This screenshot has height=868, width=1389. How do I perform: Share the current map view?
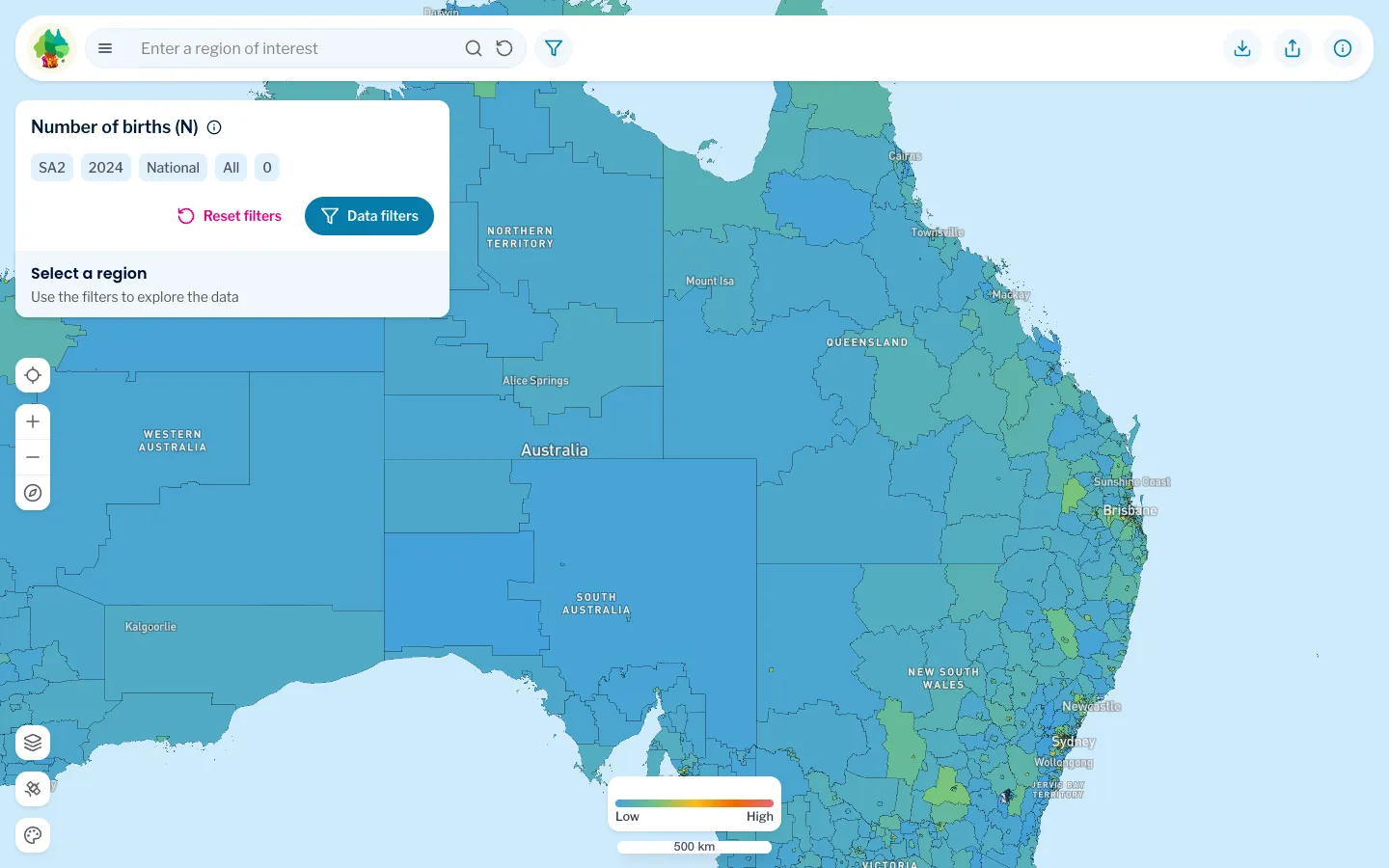(x=1293, y=48)
